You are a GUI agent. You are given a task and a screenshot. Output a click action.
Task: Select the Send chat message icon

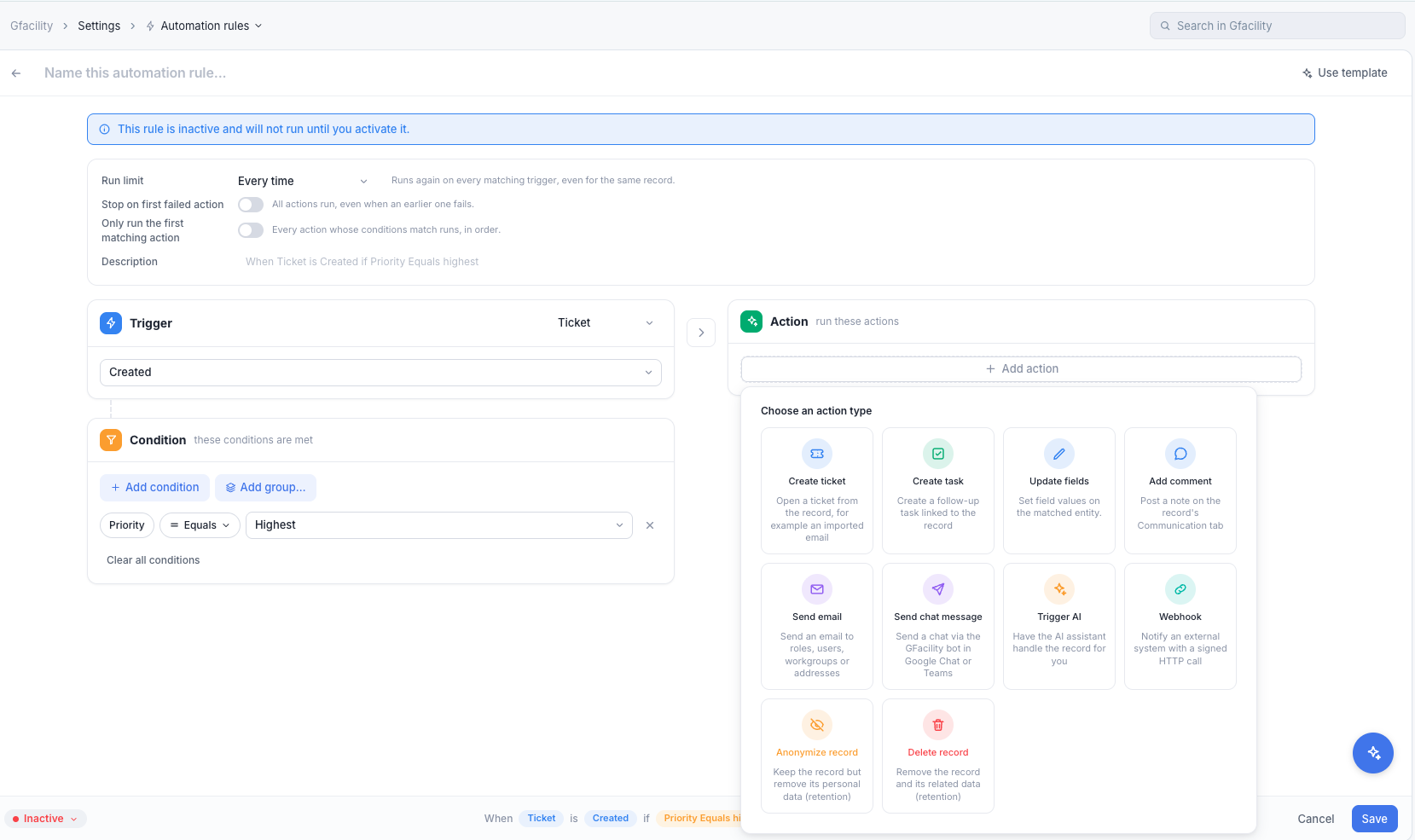point(938,589)
